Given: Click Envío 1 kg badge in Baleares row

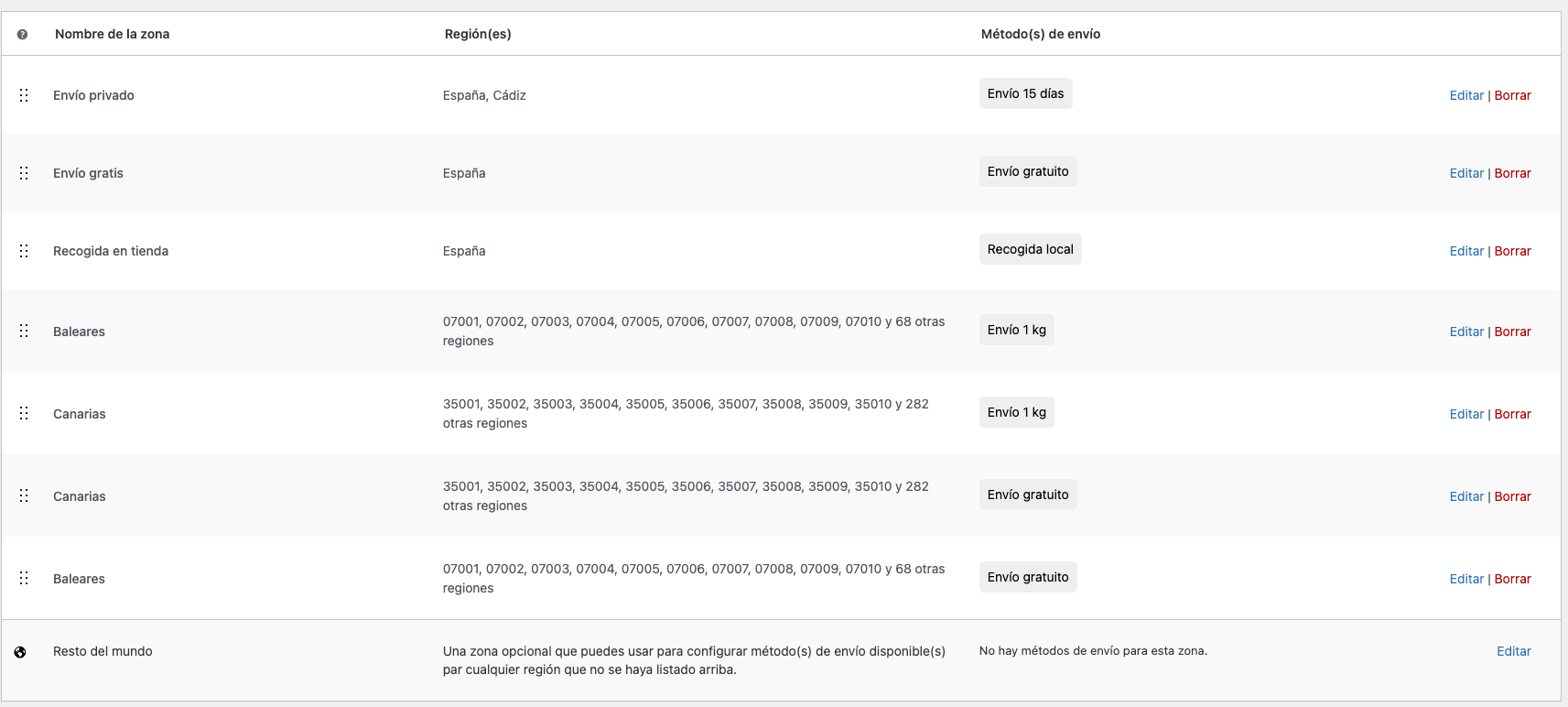Looking at the screenshot, I should [x=1016, y=330].
